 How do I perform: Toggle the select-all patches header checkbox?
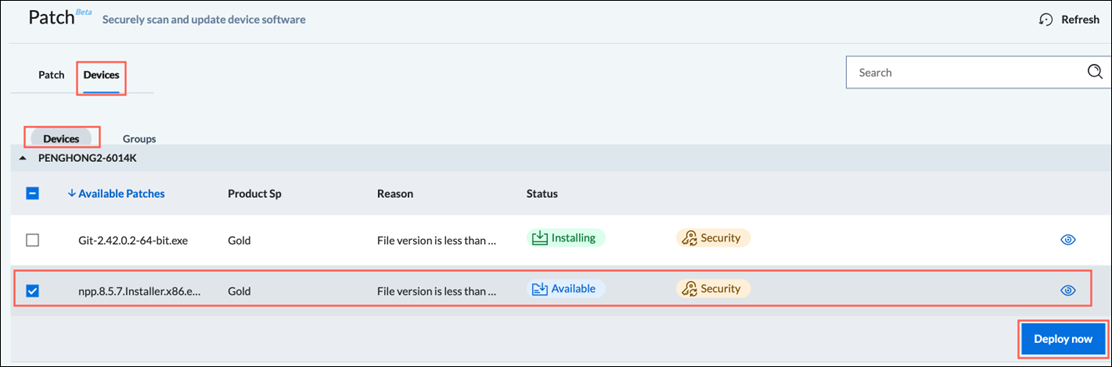coord(33,193)
